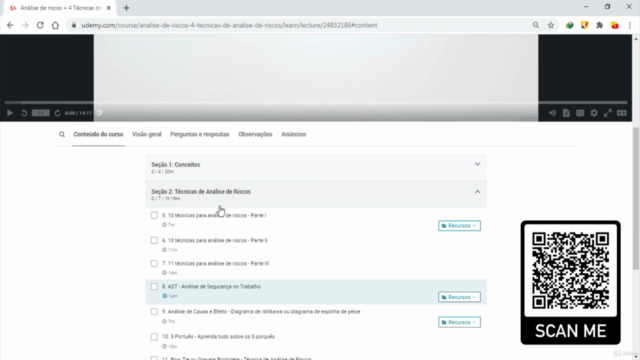Open the green globe extension icon

(569, 25)
